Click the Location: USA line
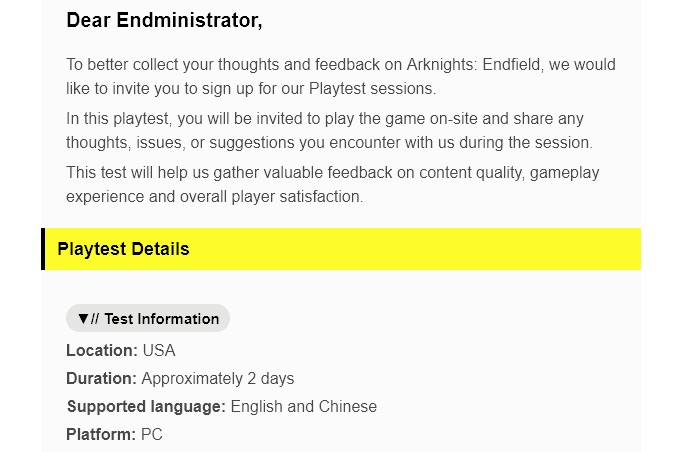 coord(121,350)
